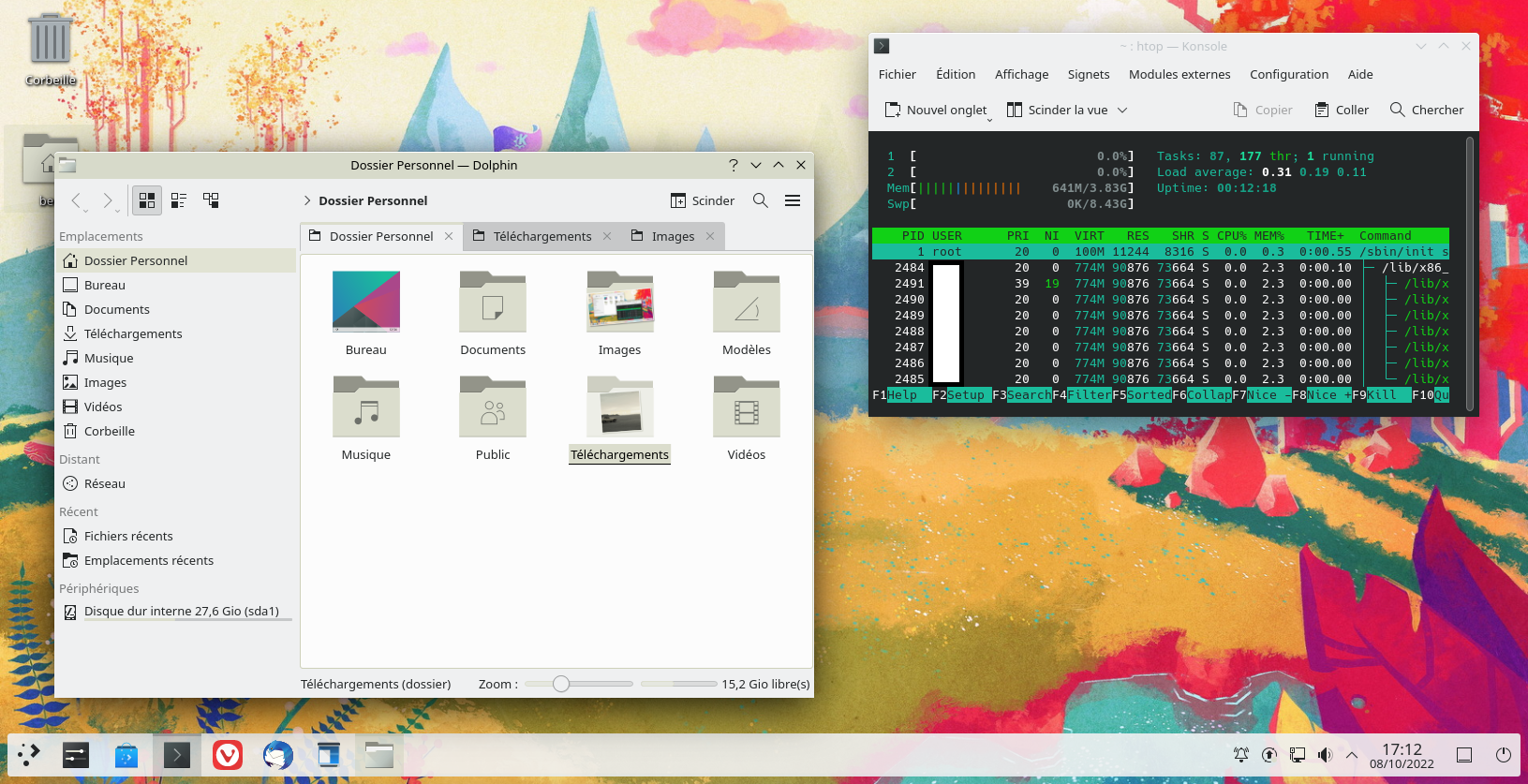Switch Dolphin to compact view mode
1528x784 pixels.
click(x=179, y=200)
